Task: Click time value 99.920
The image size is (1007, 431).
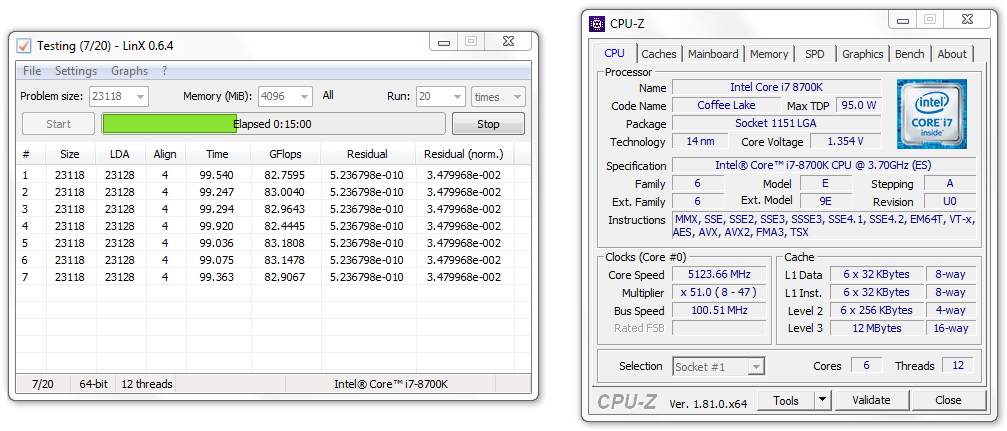Action: (216, 226)
